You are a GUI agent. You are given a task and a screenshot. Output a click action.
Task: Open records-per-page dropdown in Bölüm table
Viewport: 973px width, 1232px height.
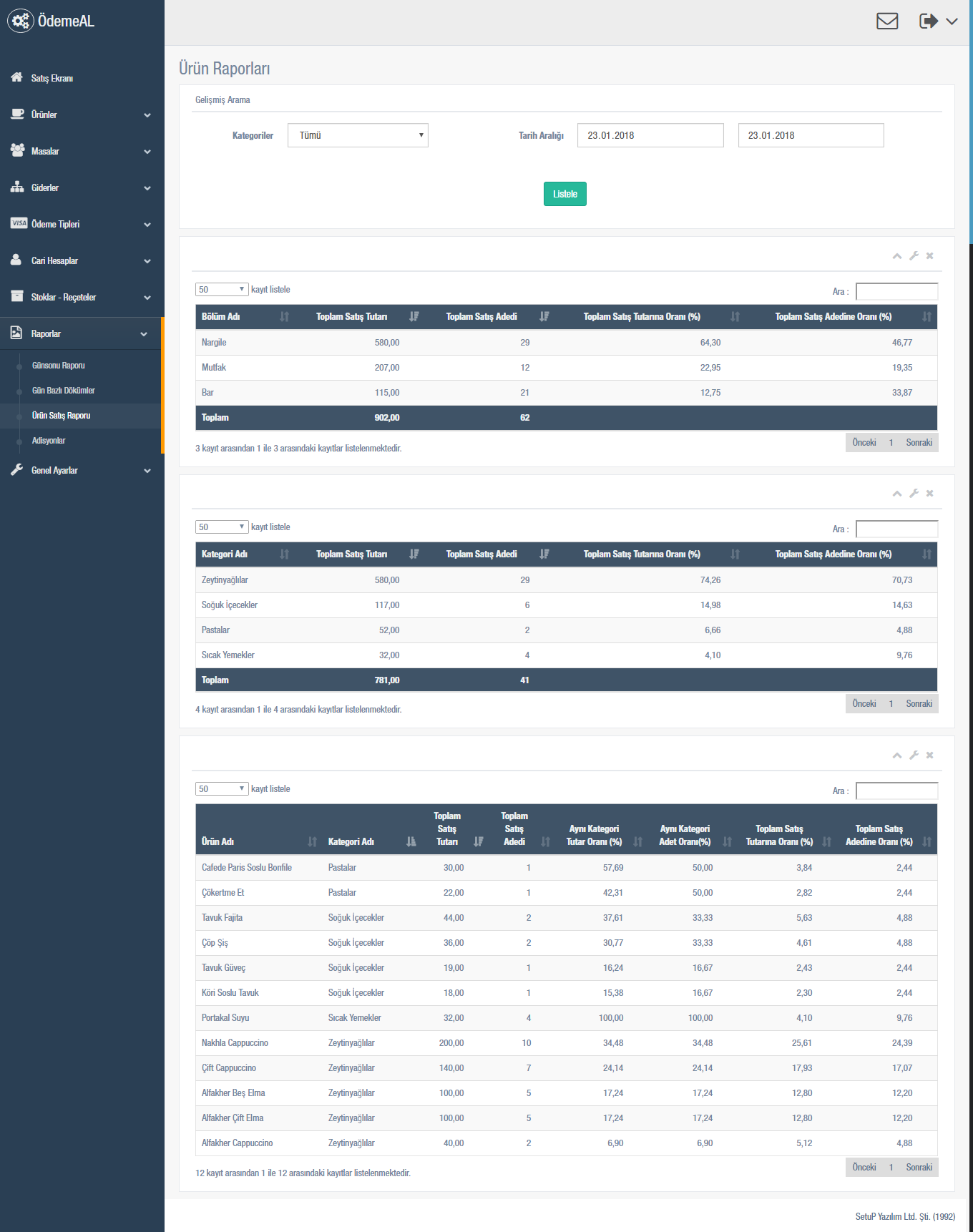(222, 289)
